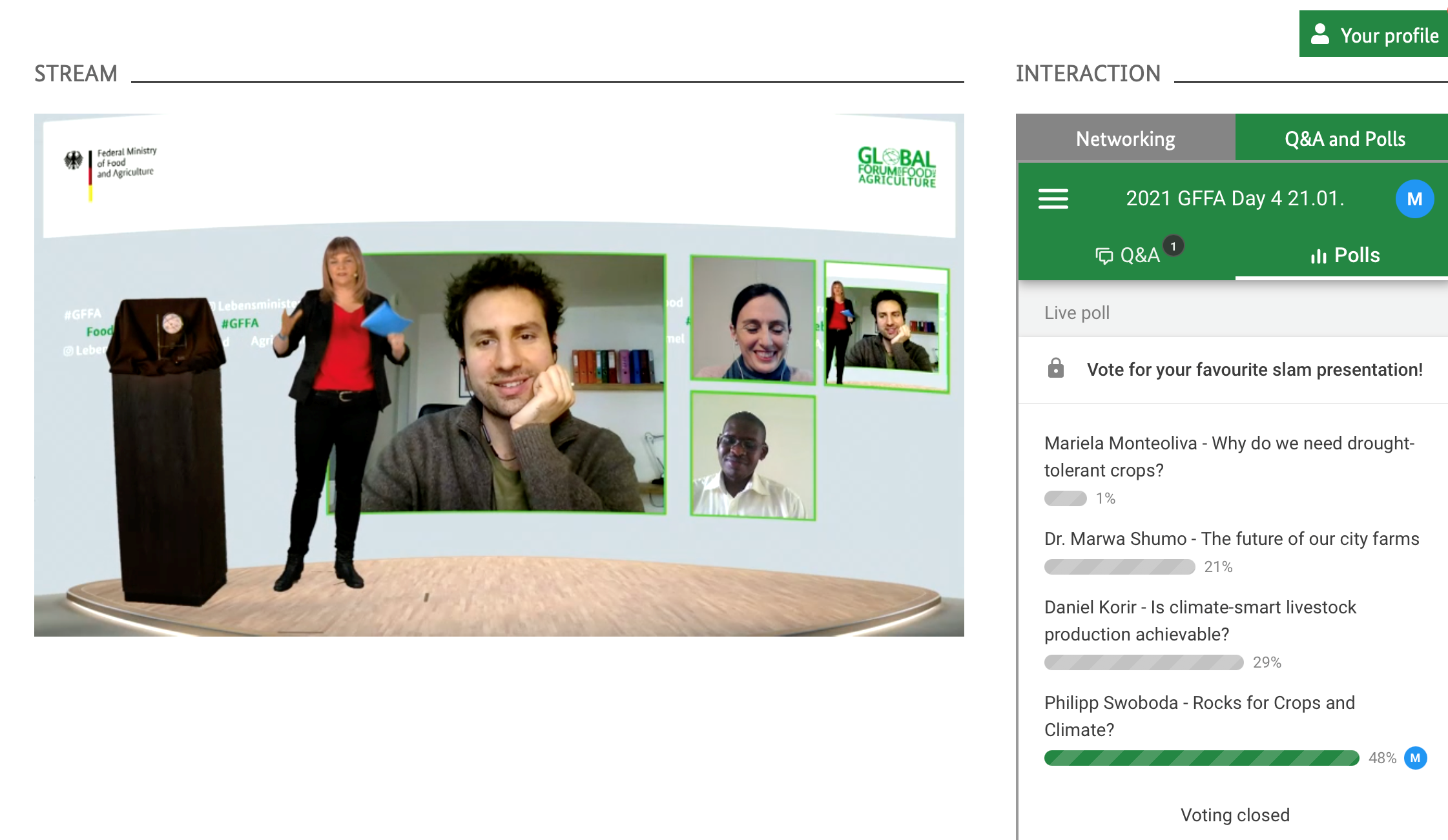Select the Daniel Korir poll option
This screenshot has height=840, width=1448.
(x=1200, y=620)
